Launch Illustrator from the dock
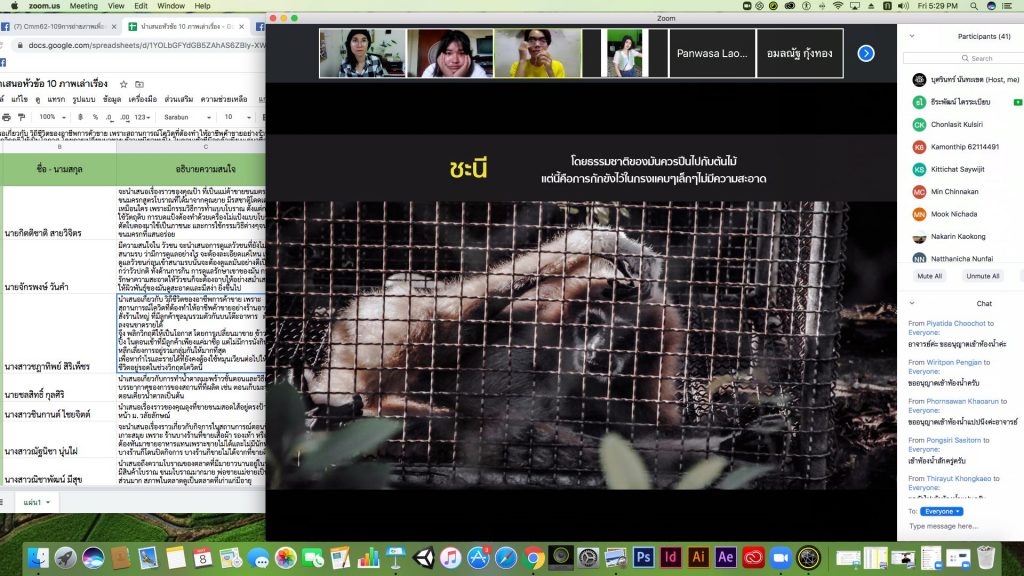 pos(699,557)
